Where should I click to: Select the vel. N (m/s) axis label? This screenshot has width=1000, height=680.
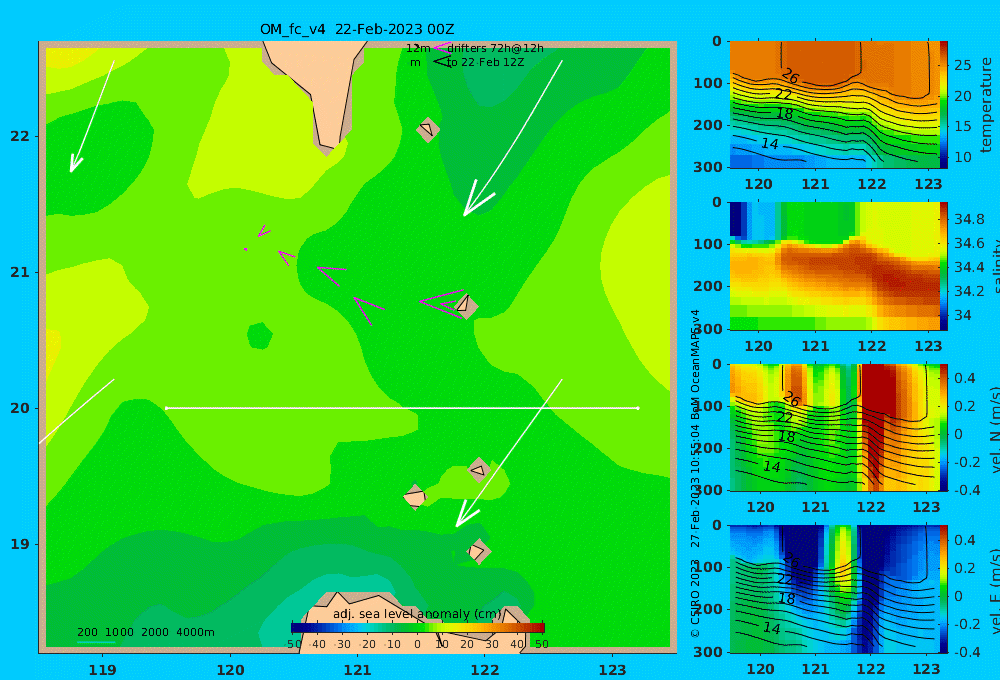tap(994, 429)
